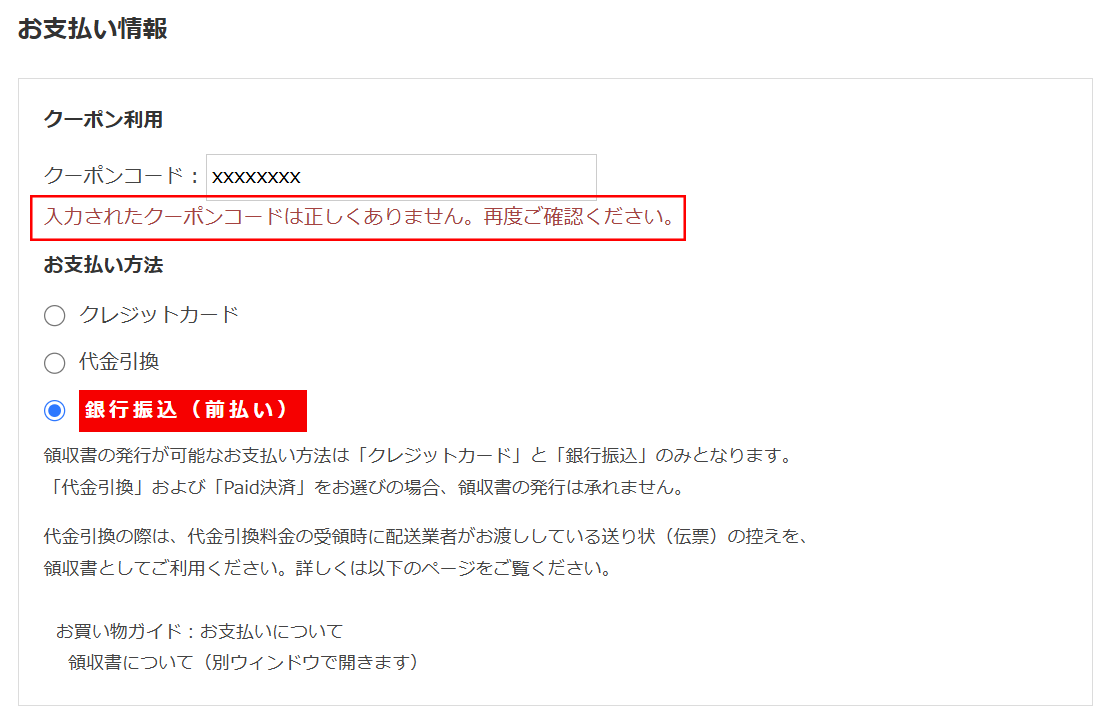The image size is (1117, 725).
Task: Click the red 銀行振込（前払い） highlighted label
Action: [192, 410]
